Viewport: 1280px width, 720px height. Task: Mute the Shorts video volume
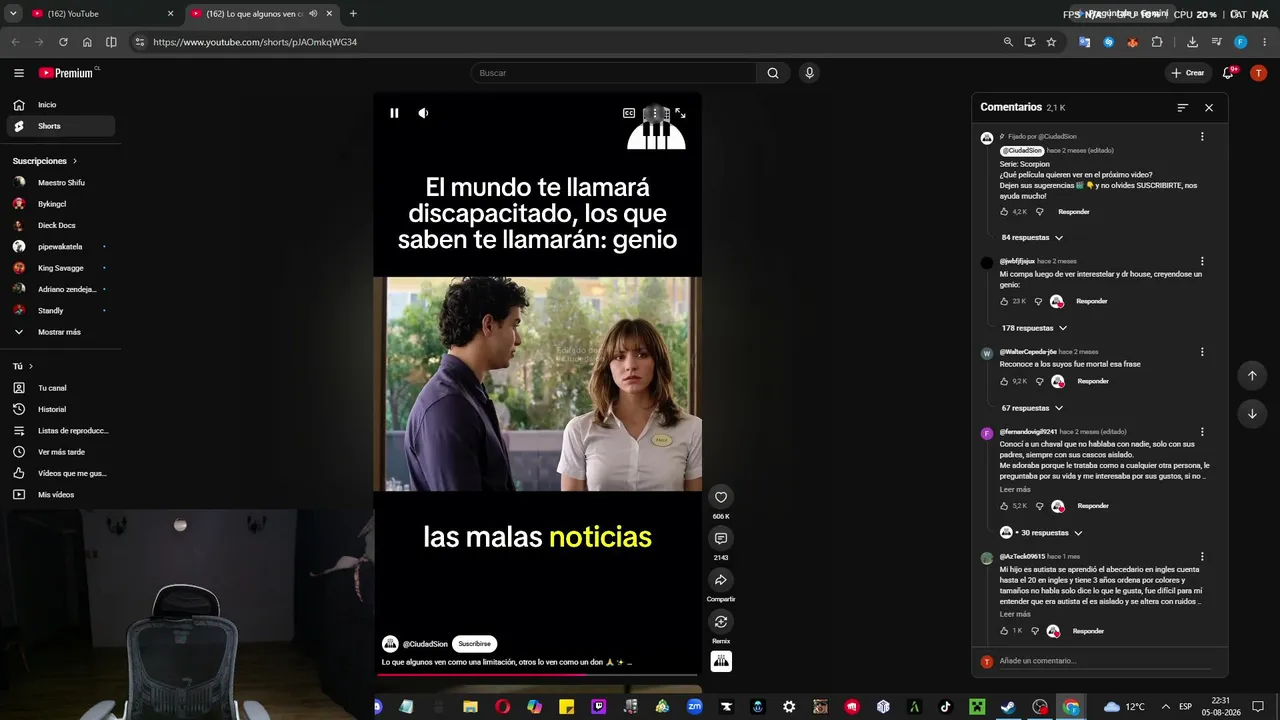click(423, 113)
